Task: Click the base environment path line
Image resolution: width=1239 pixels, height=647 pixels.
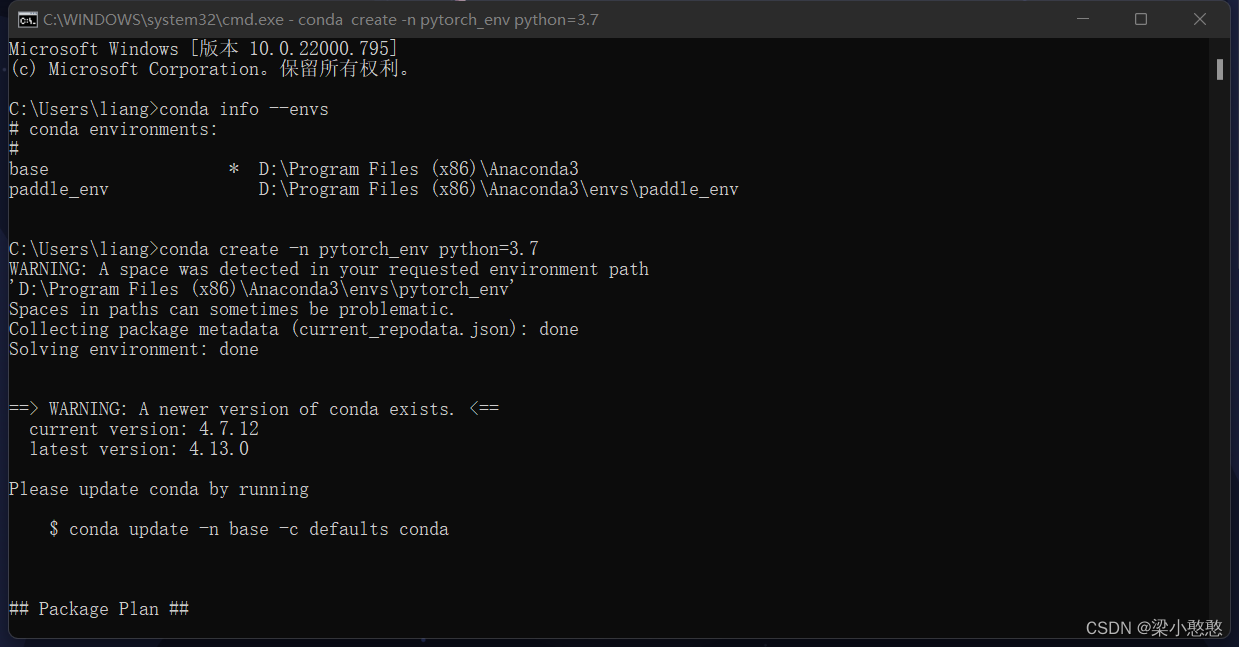Action: [418, 169]
